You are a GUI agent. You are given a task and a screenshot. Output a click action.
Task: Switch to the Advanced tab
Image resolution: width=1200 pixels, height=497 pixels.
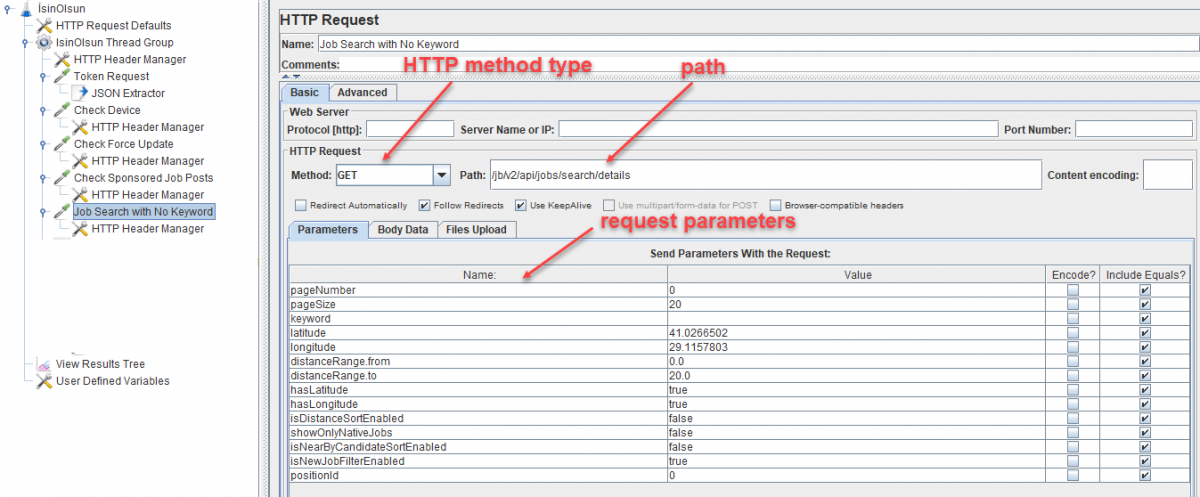coord(362,92)
